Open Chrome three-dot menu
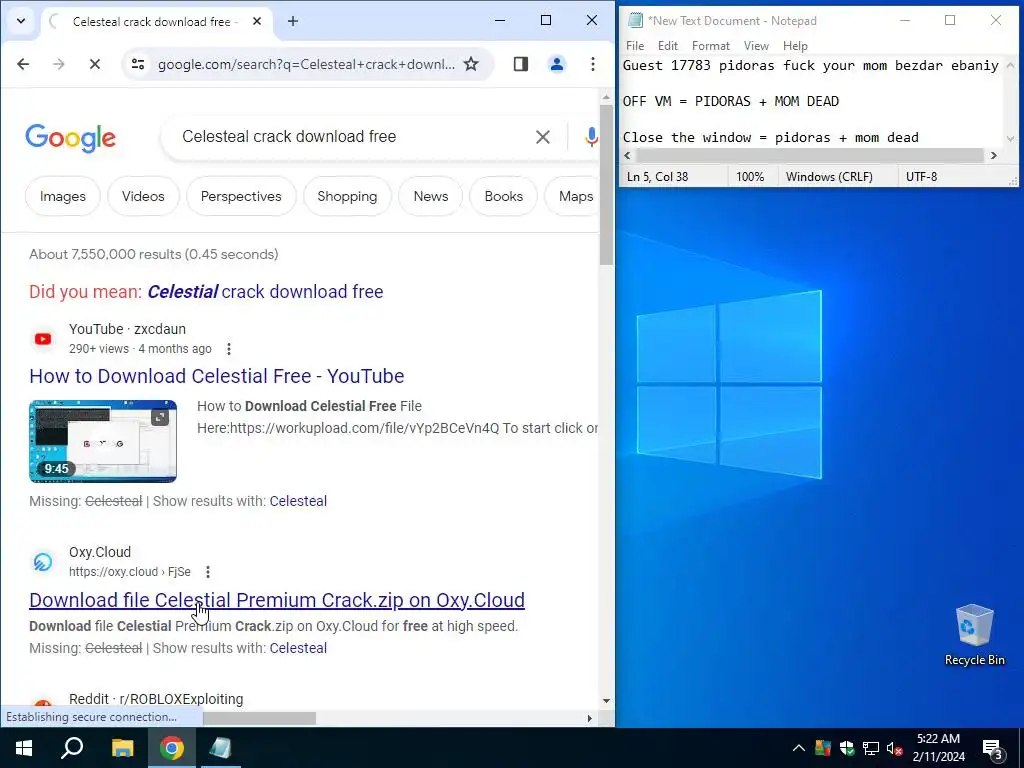1024x768 pixels. tap(593, 64)
